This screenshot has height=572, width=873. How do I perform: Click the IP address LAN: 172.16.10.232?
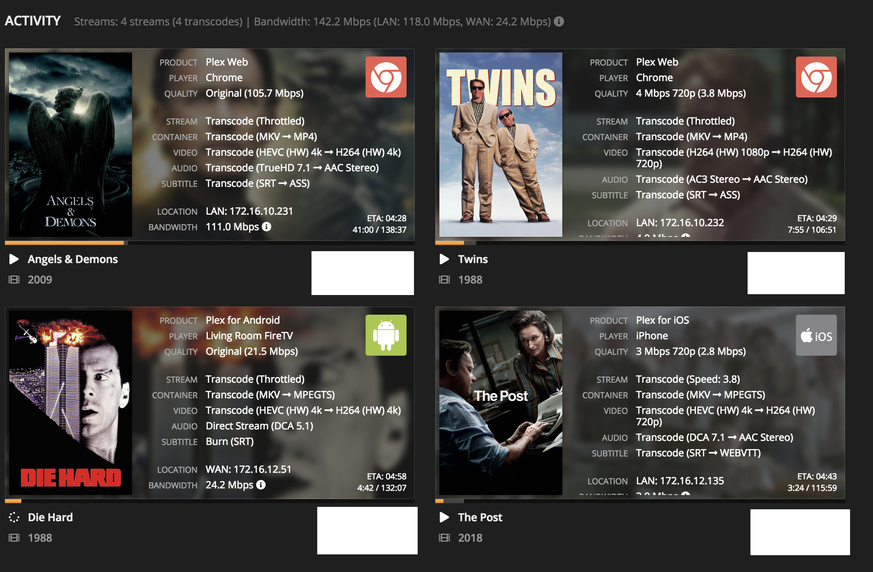coord(680,222)
